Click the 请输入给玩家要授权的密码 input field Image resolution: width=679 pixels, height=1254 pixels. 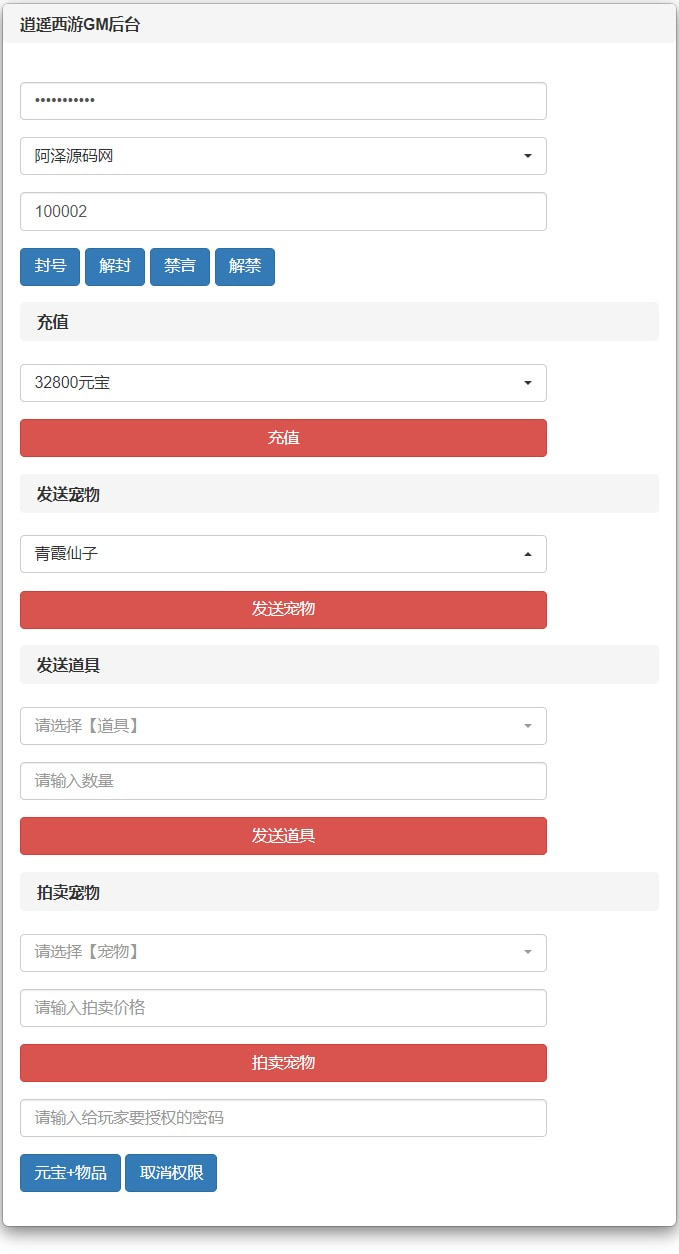click(x=283, y=1118)
